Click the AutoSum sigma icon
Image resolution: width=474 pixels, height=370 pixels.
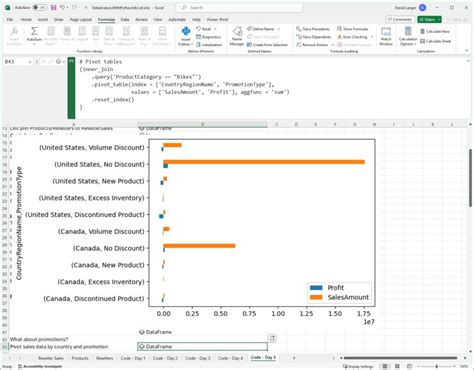(x=34, y=31)
